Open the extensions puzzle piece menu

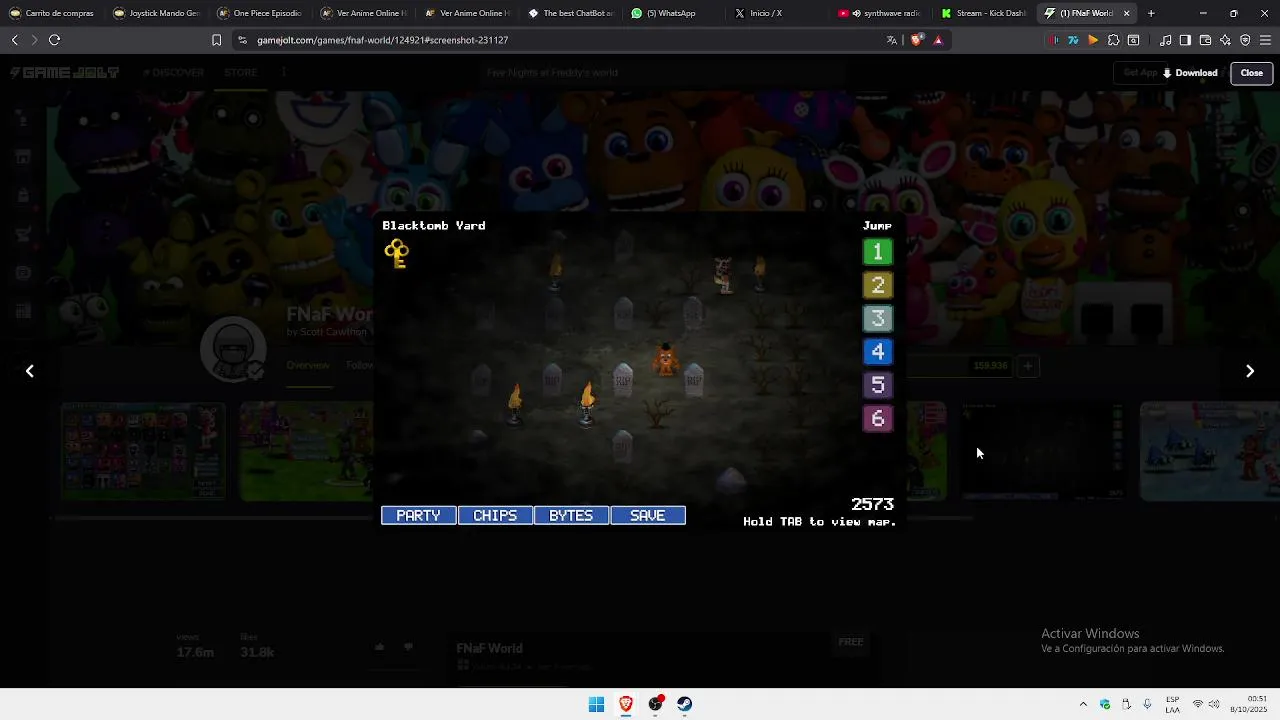(x=1113, y=40)
